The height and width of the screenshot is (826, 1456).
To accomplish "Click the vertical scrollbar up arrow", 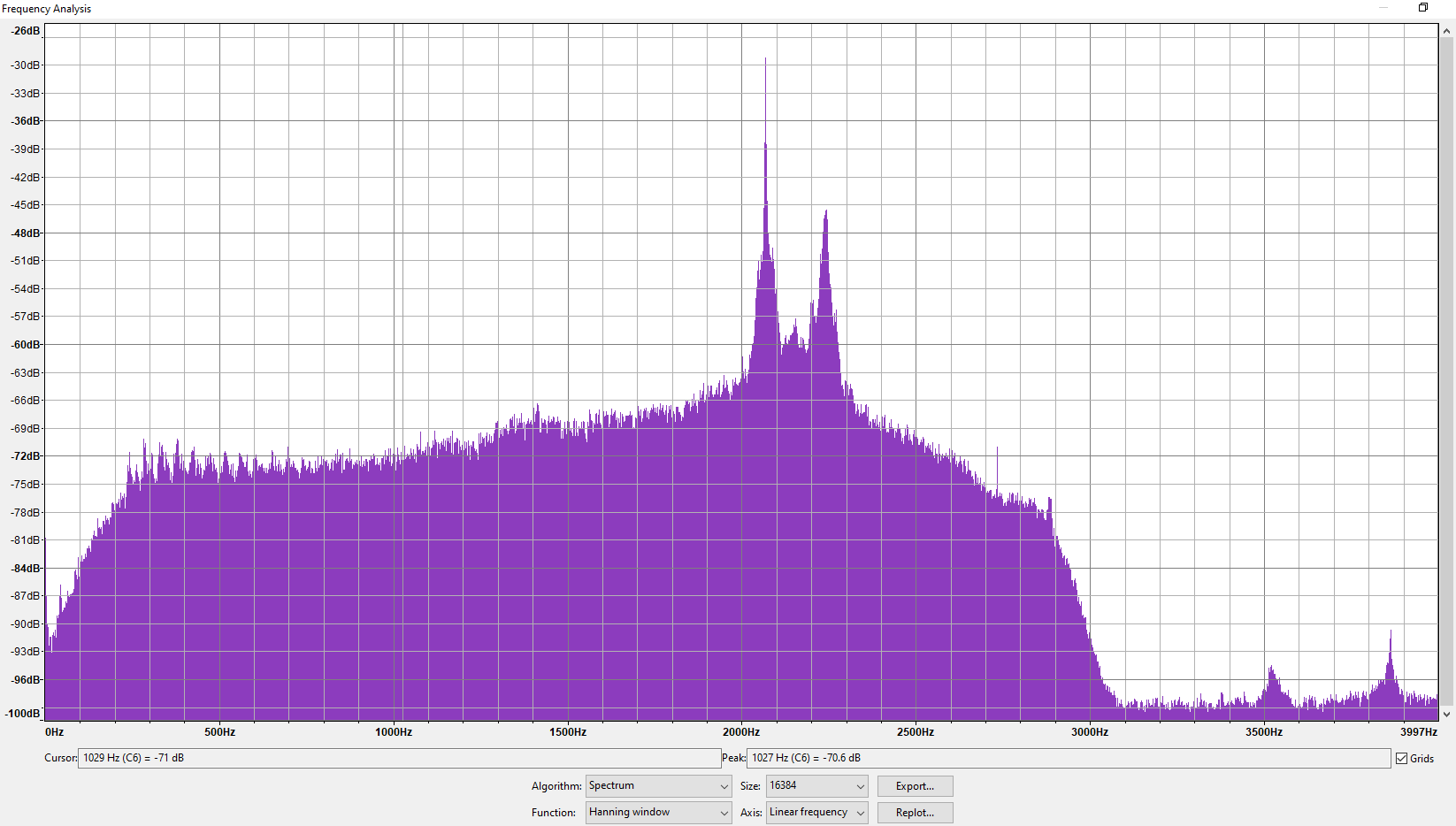I will click(1447, 31).
